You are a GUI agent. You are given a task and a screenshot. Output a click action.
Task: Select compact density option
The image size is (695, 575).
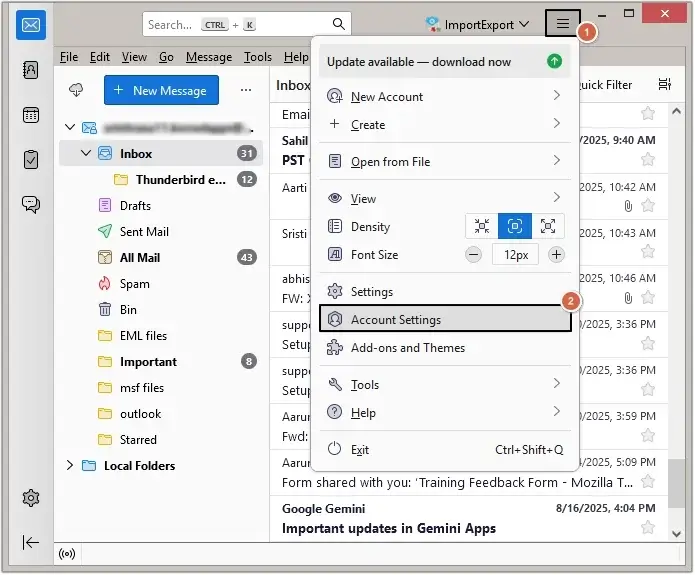(482, 226)
